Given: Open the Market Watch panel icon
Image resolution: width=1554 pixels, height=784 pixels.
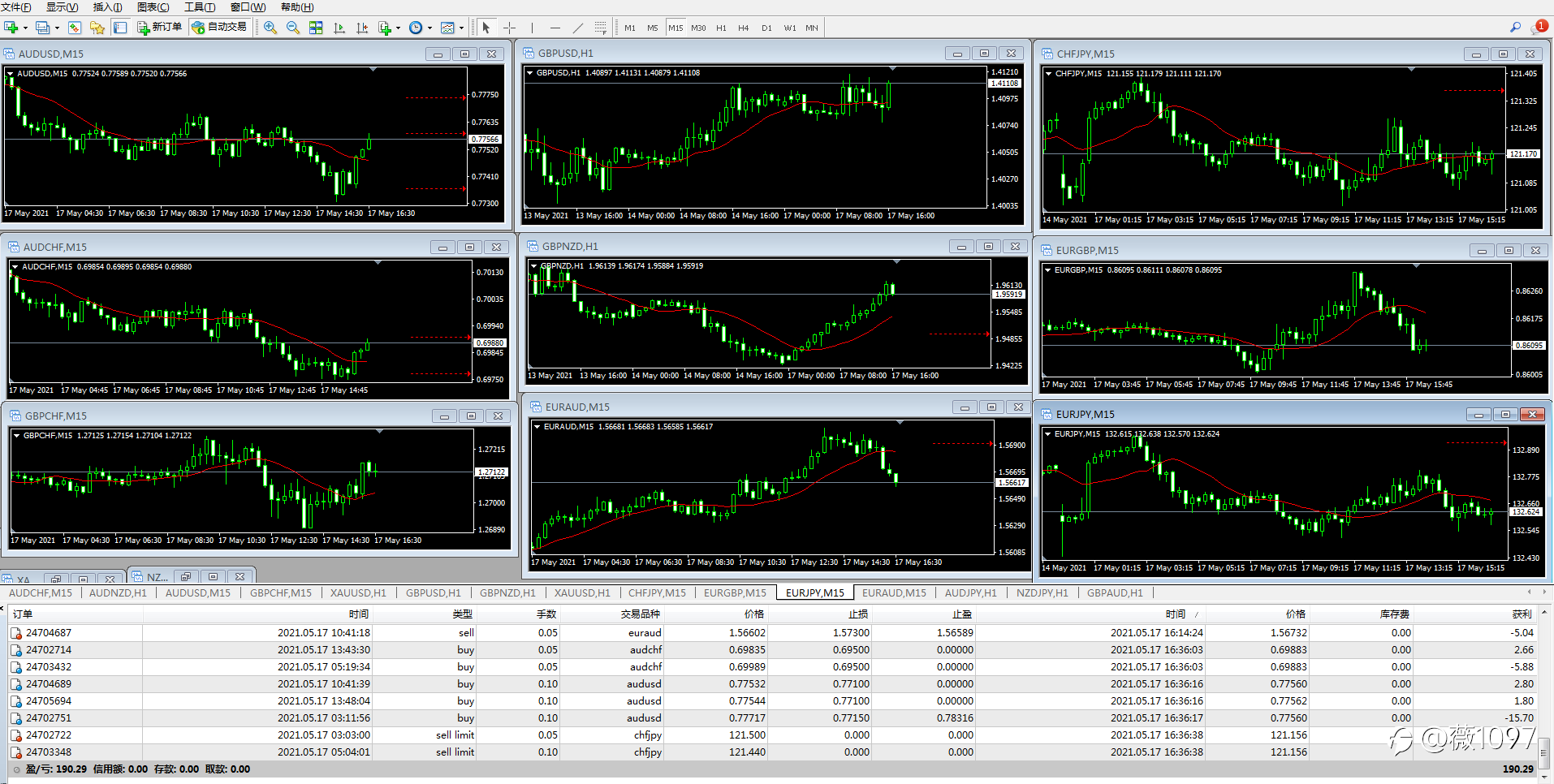Looking at the screenshot, I should click(75, 28).
